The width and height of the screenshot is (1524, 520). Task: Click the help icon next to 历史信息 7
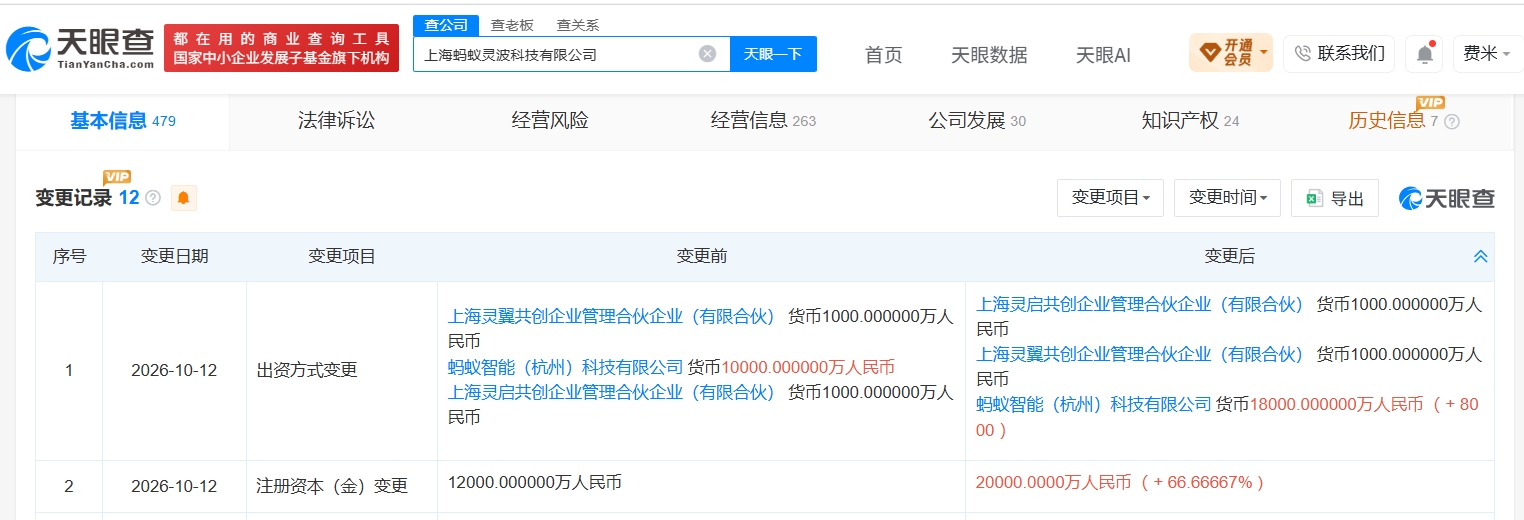coord(1452,121)
